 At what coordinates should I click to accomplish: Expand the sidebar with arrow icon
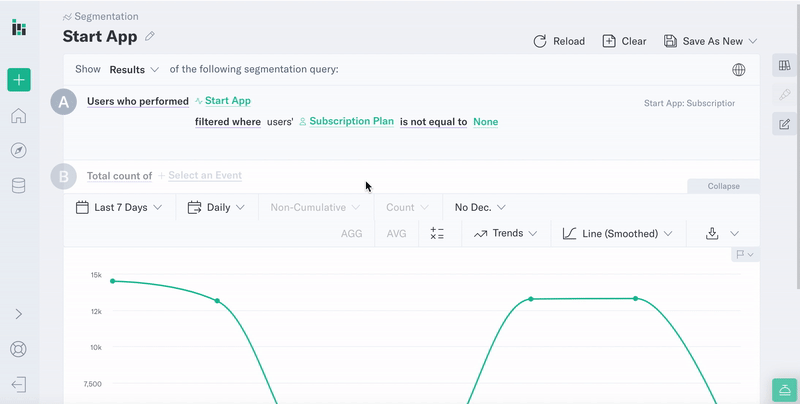[x=19, y=314]
